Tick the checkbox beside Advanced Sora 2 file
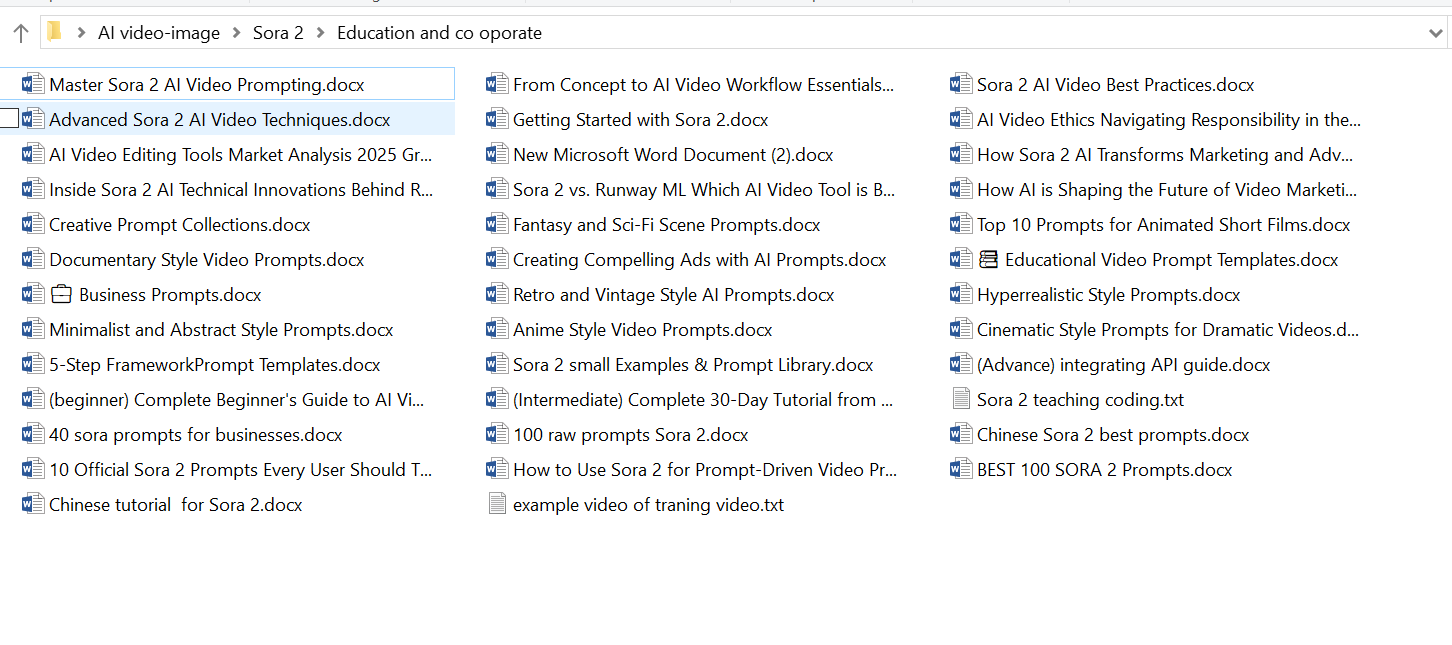The height and width of the screenshot is (645, 1452). point(9,119)
